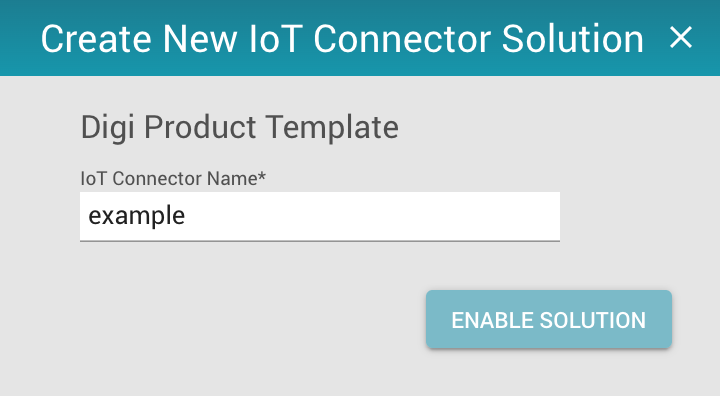The height and width of the screenshot is (396, 720).
Task: Click the word Connector in the field label
Action: click(159, 178)
